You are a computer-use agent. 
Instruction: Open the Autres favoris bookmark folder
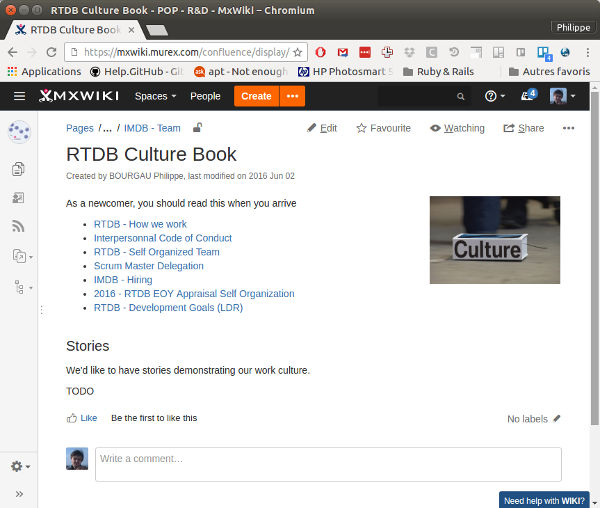click(x=549, y=72)
